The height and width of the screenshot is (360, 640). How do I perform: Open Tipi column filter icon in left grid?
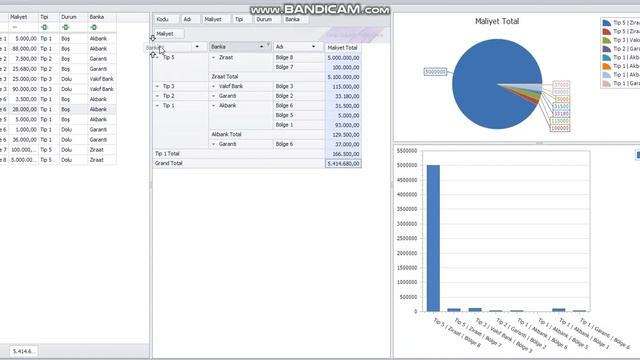click(x=44, y=27)
